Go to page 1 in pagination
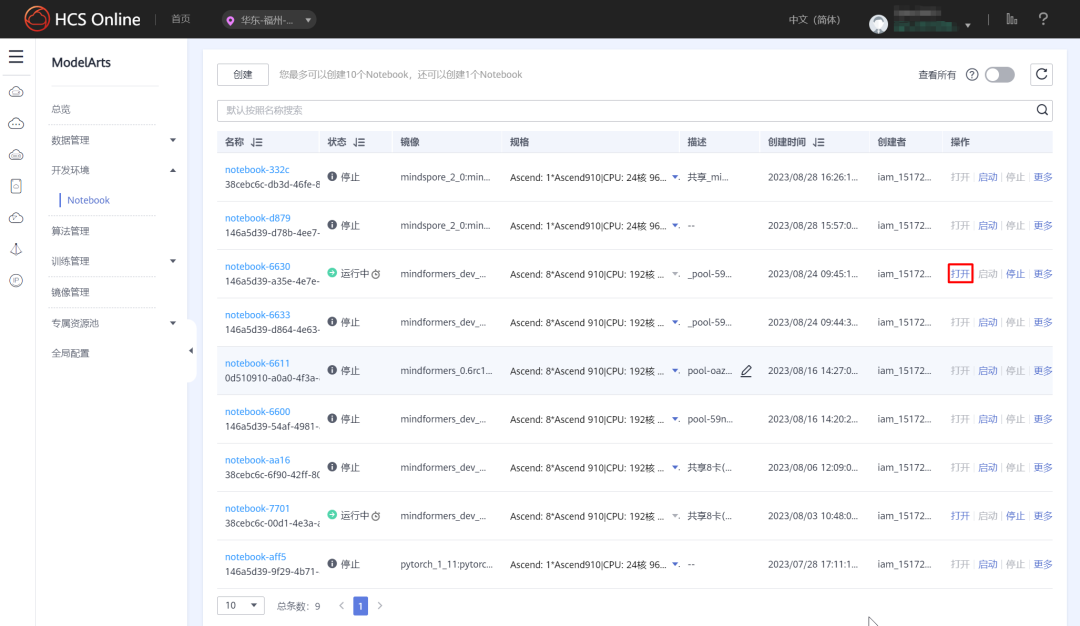 click(x=360, y=606)
